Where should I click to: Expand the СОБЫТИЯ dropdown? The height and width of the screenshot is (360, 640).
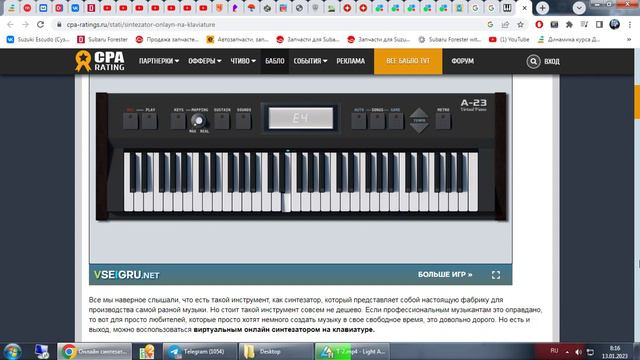point(310,61)
